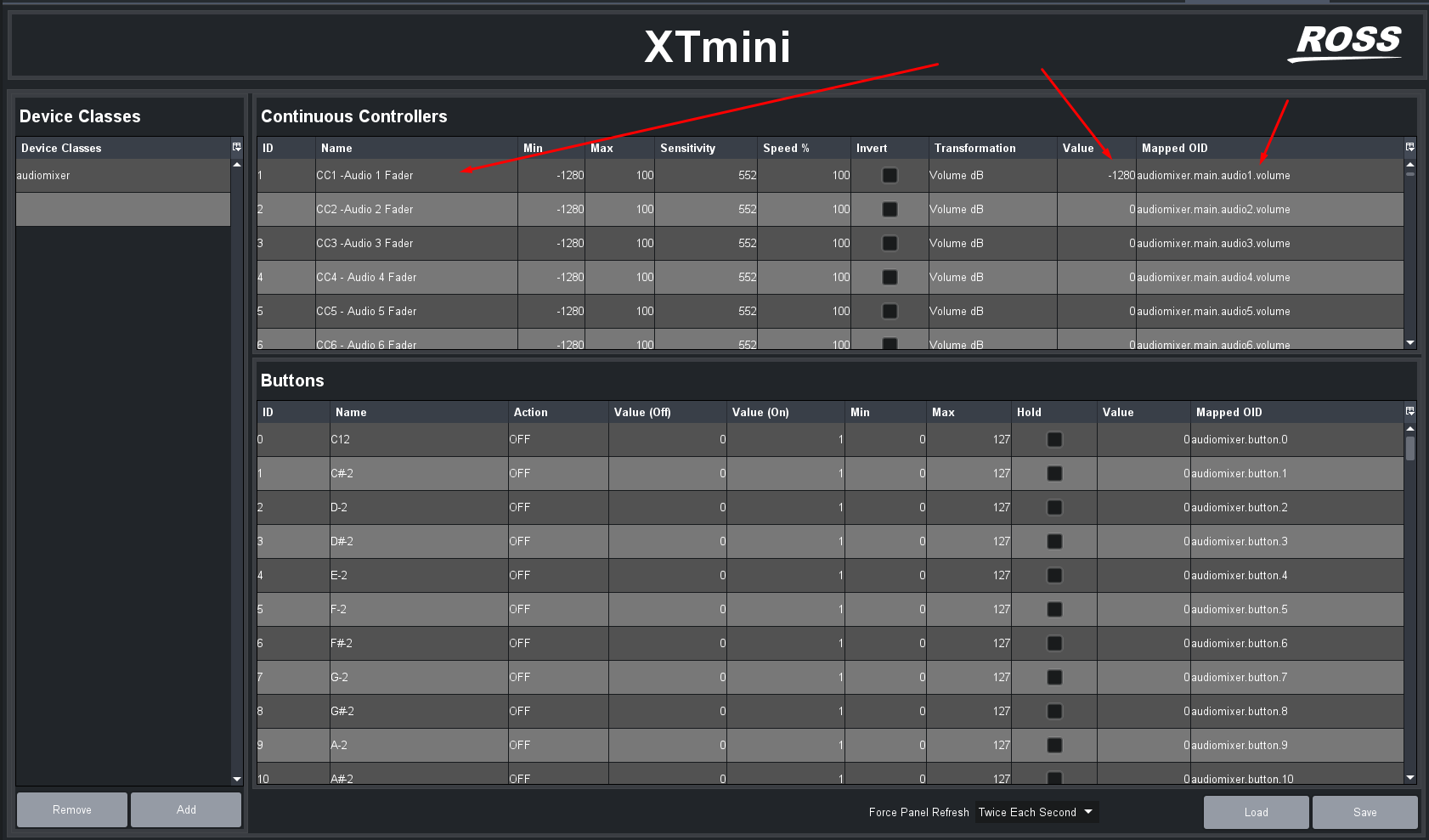Click the audiomixer.button.0 mapped OID cell
Screen dimensions: 1429x840
click(1297, 439)
